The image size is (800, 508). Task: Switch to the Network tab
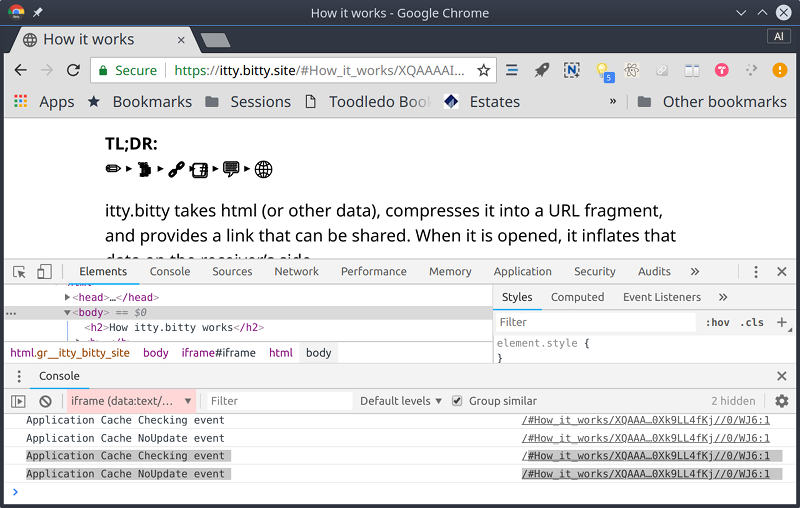pos(296,271)
